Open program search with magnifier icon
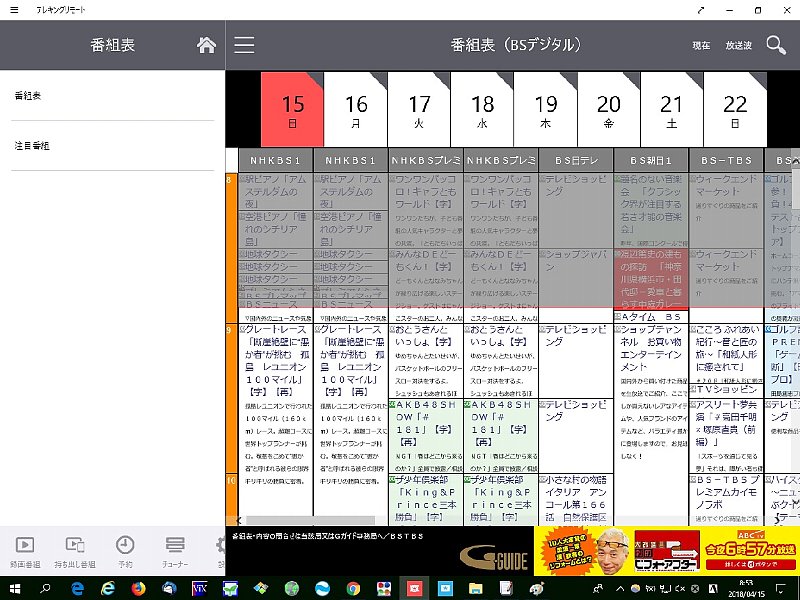This screenshot has width=800, height=600. click(x=776, y=45)
